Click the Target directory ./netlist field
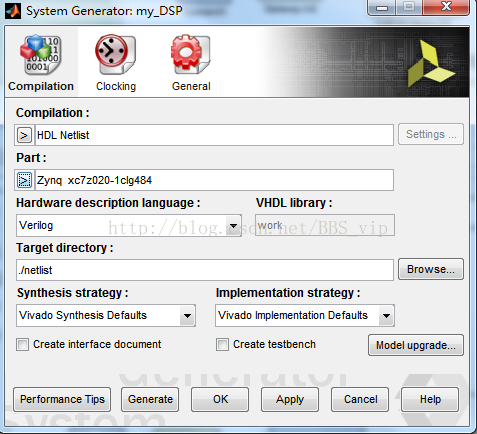This screenshot has width=477, height=434. tap(205, 270)
